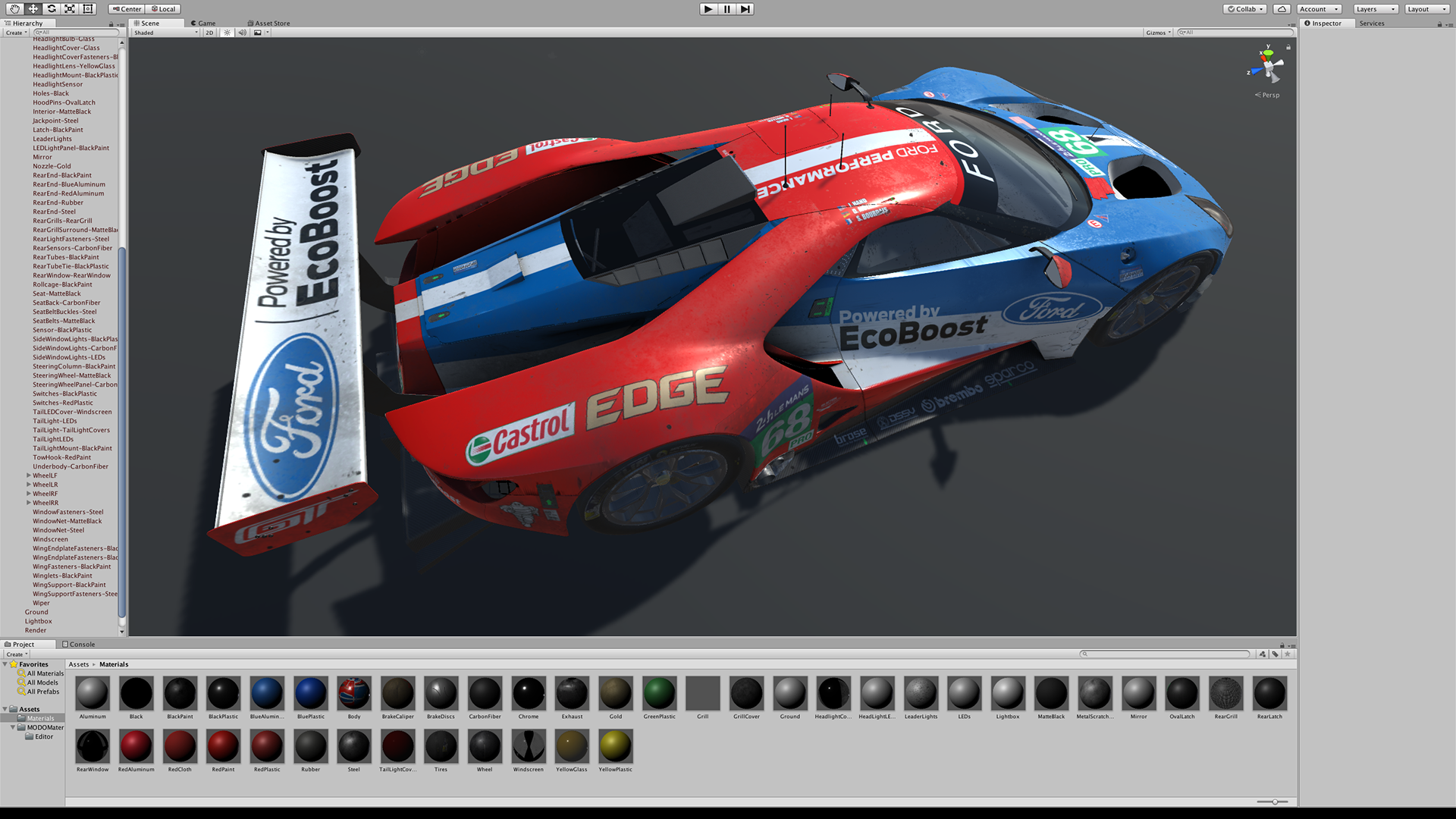The width and height of the screenshot is (1456, 819).
Task: Open the cloud services icon
Action: pos(1282,9)
